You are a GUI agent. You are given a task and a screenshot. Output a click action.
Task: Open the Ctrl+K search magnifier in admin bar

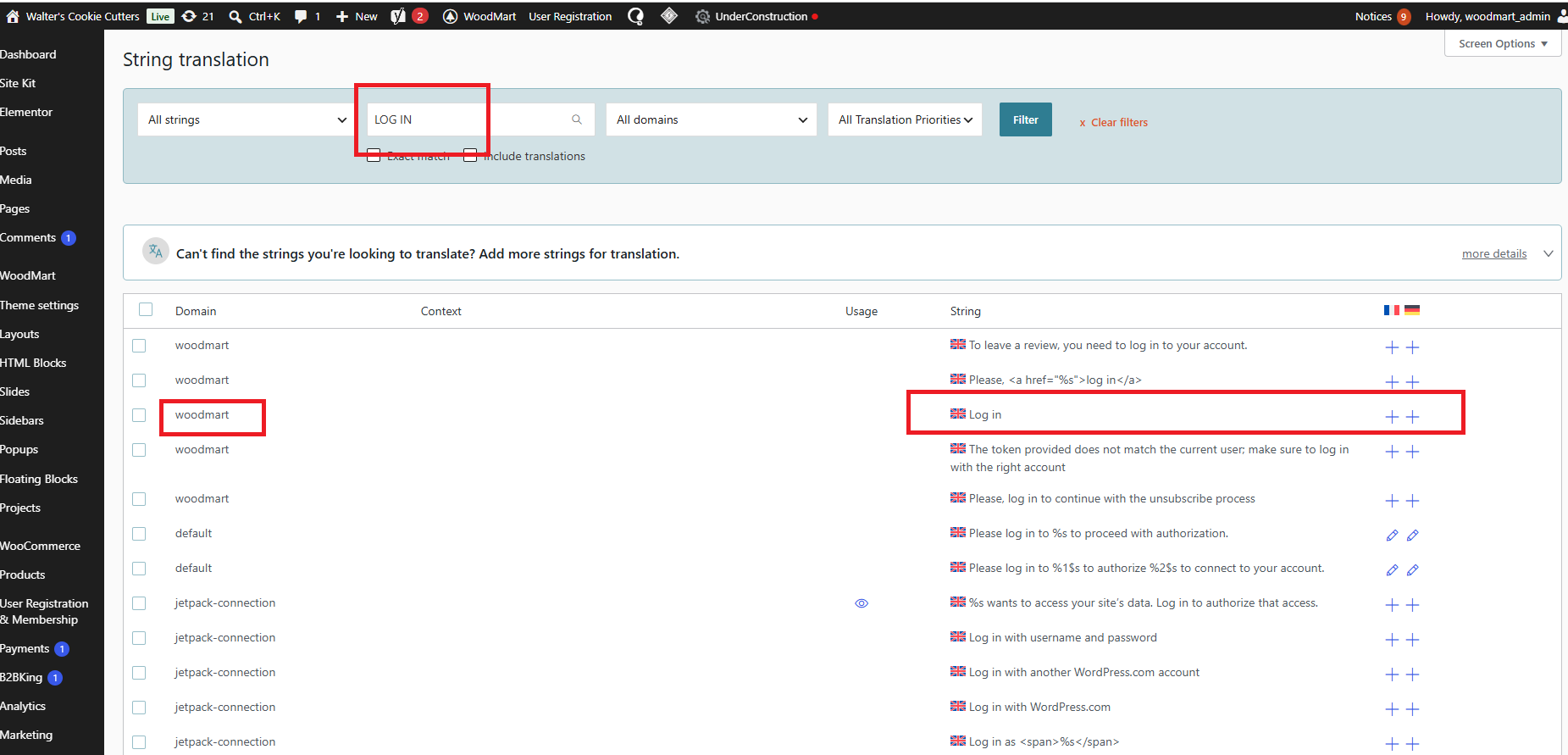(x=235, y=16)
